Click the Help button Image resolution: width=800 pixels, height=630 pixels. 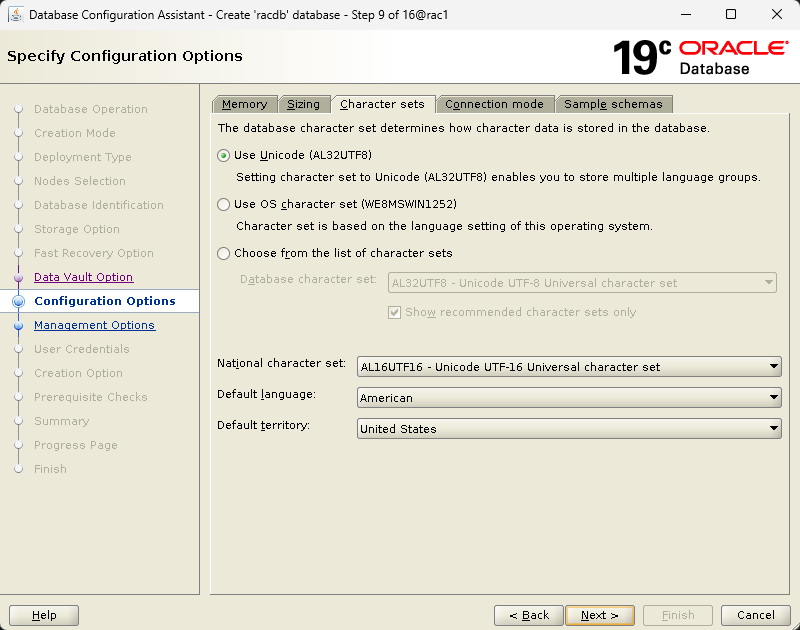pos(44,615)
